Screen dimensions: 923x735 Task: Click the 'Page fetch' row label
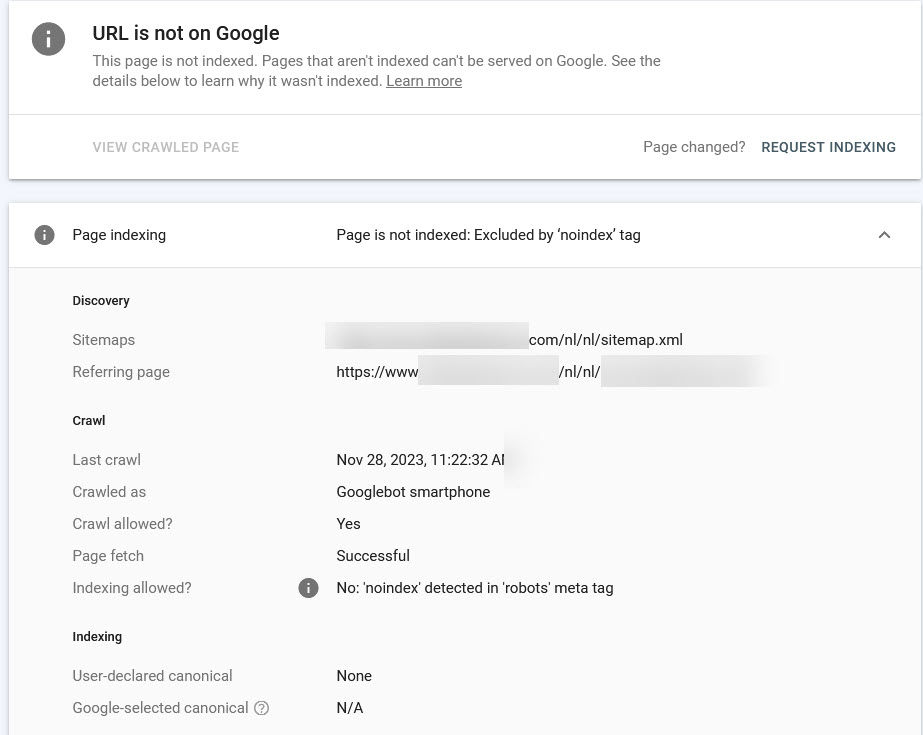click(108, 556)
